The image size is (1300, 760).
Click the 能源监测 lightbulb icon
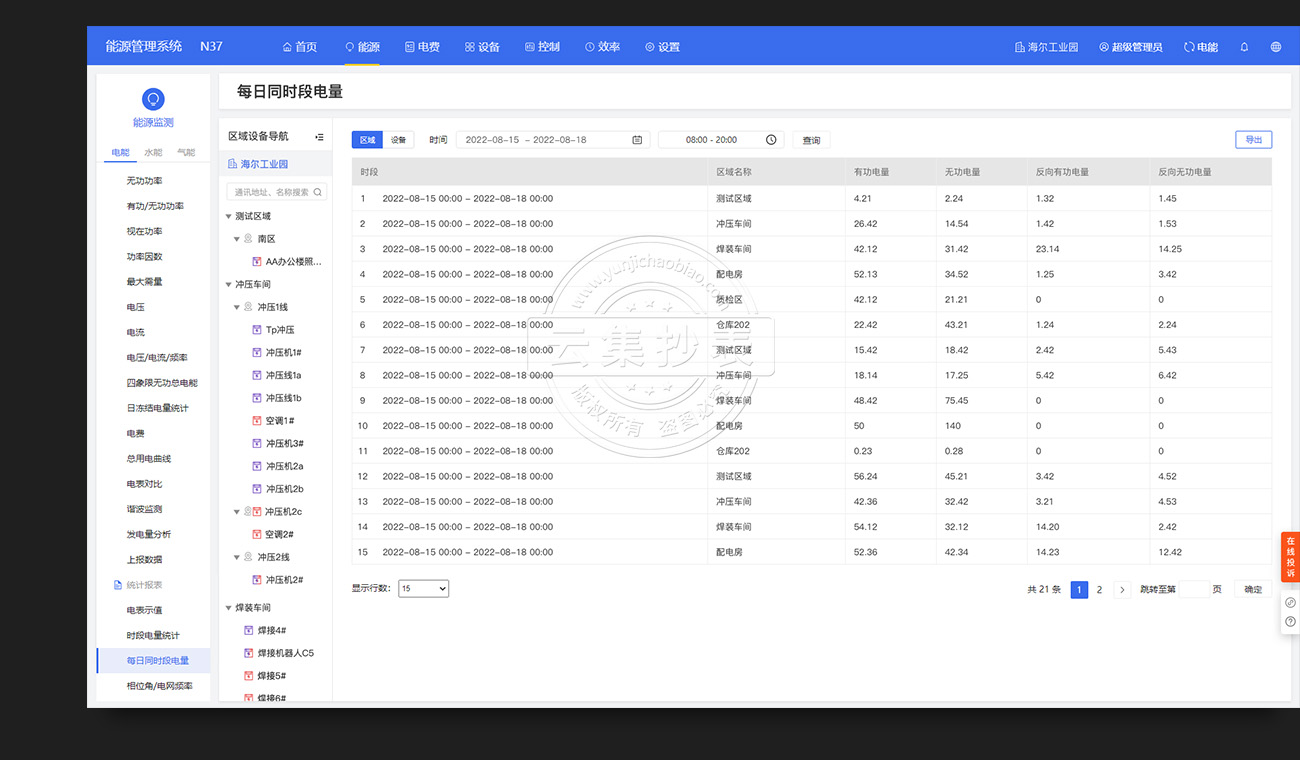tap(153, 99)
